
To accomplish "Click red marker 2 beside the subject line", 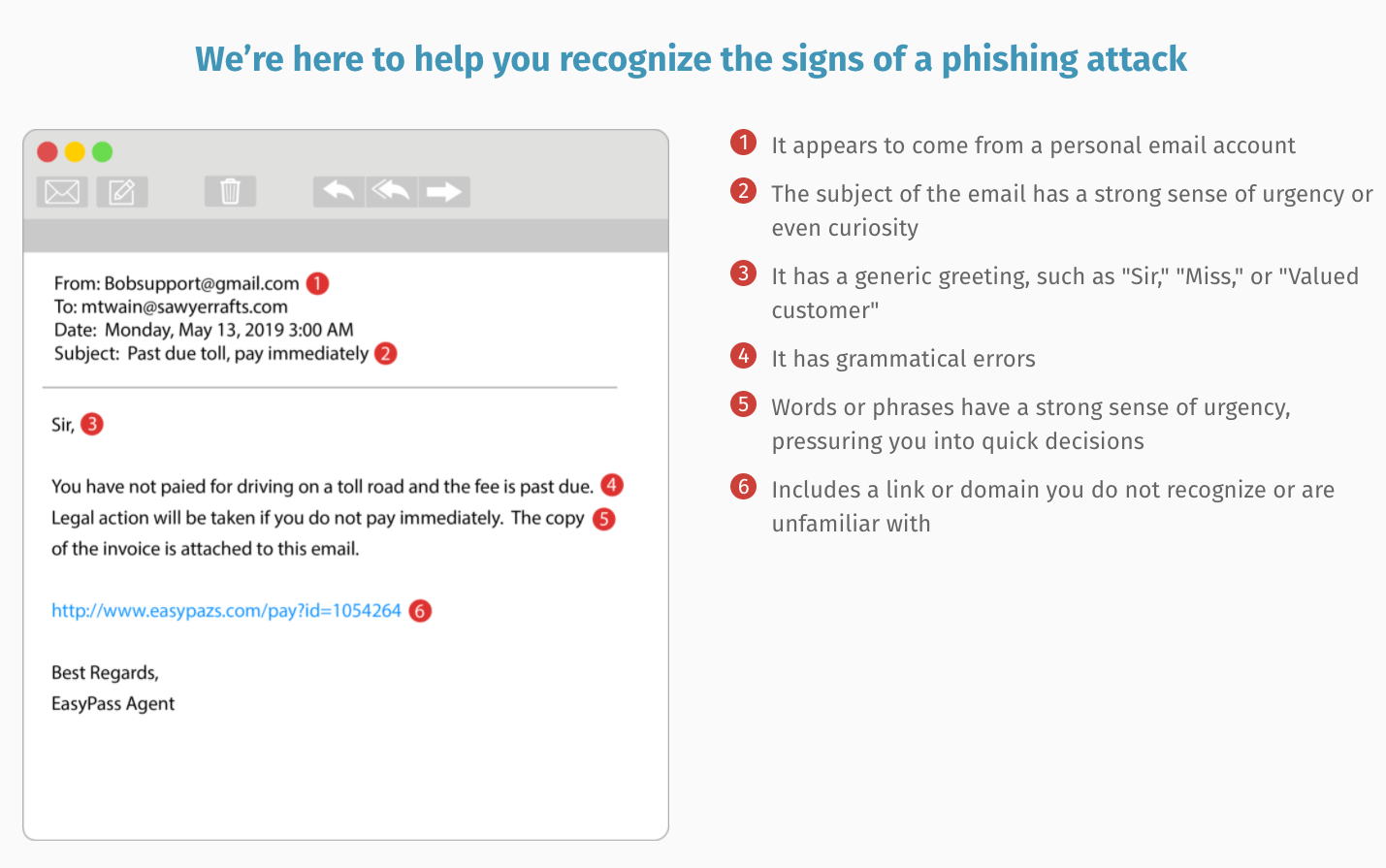I will [386, 353].
